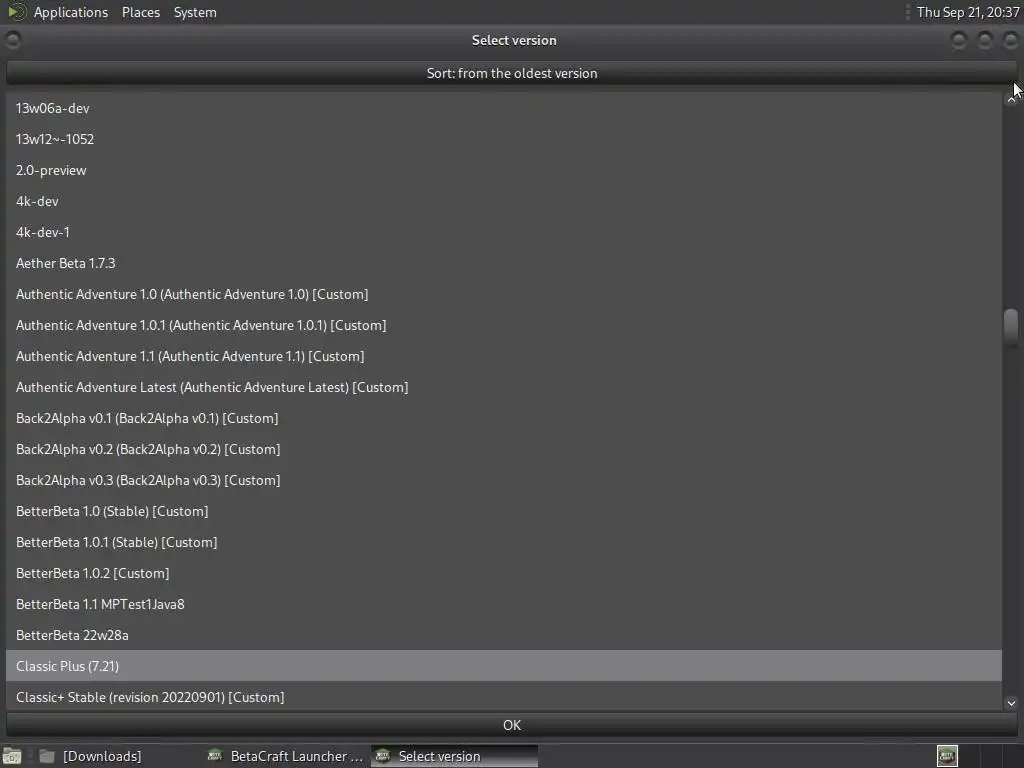The height and width of the screenshot is (768, 1024).
Task: Pick BetterBeta 22w28a version
Action: coord(504,635)
